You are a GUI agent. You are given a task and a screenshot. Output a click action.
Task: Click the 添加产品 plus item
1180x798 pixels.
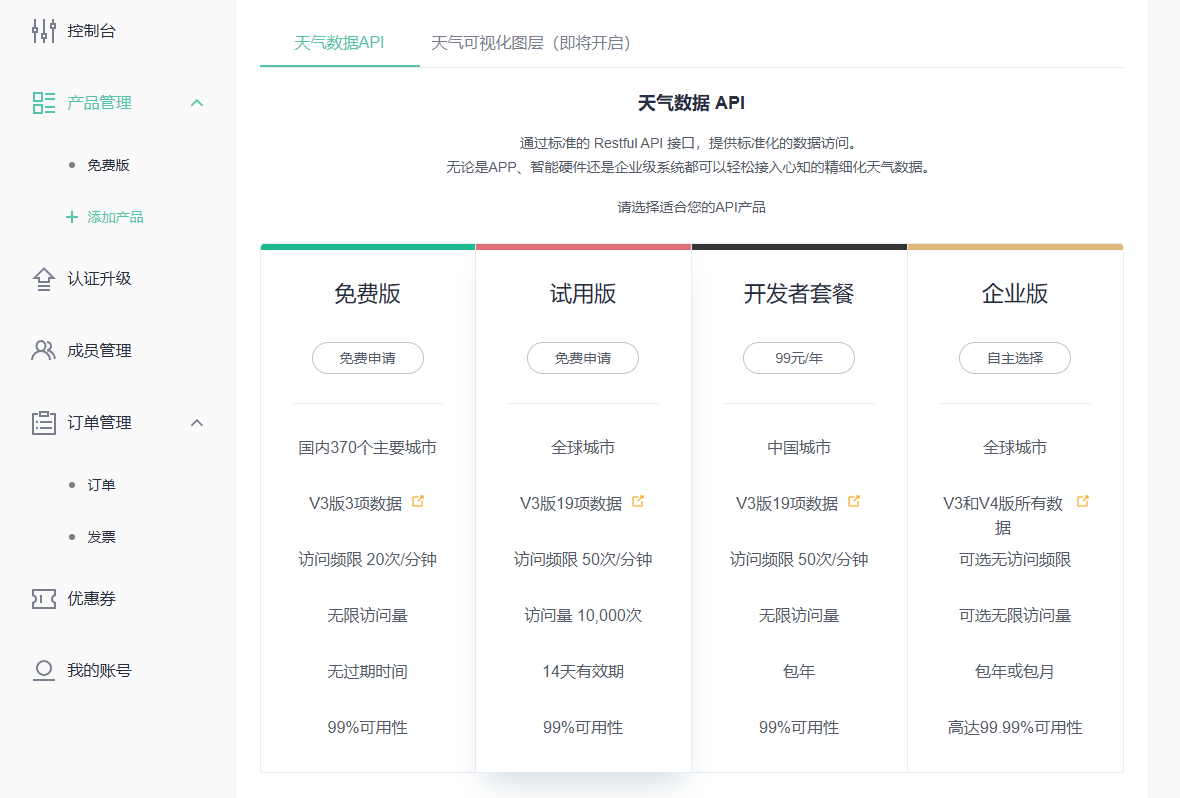(x=106, y=217)
